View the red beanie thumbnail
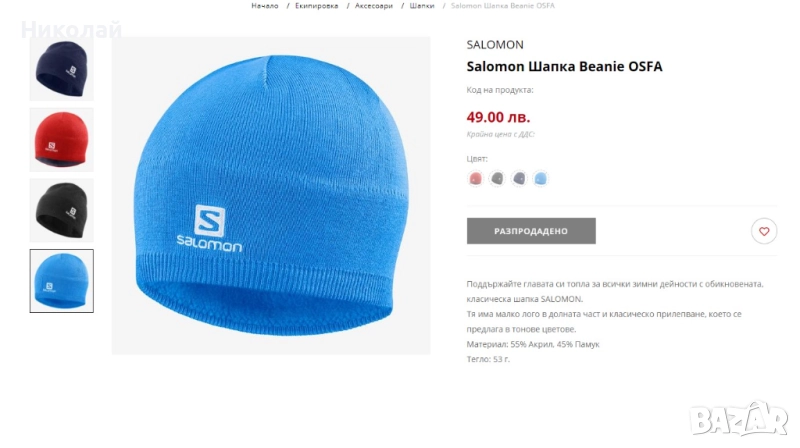Screen dimensions: 800x448 [x=62, y=139]
